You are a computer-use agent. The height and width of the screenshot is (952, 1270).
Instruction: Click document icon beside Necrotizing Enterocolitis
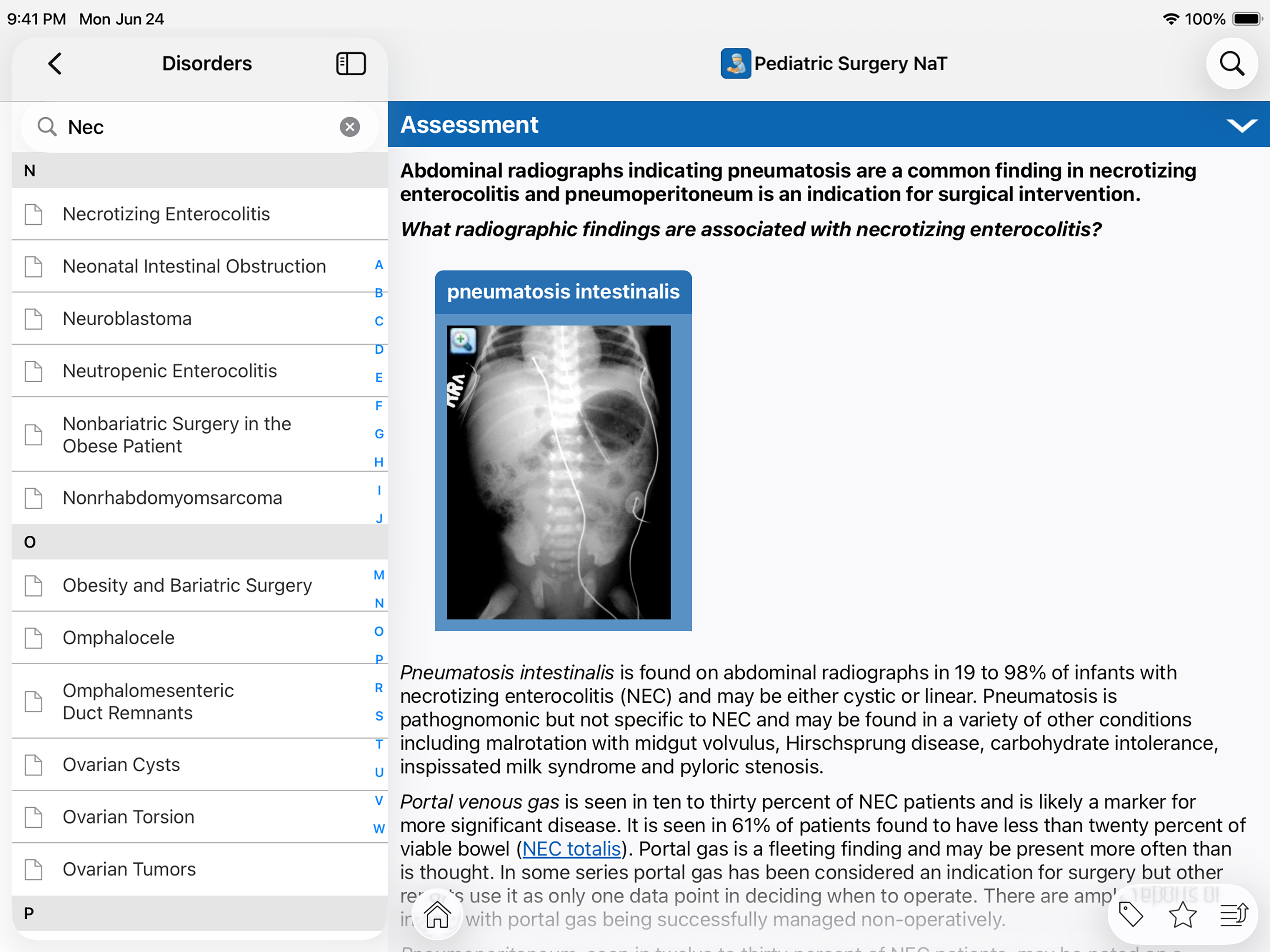(x=33, y=214)
